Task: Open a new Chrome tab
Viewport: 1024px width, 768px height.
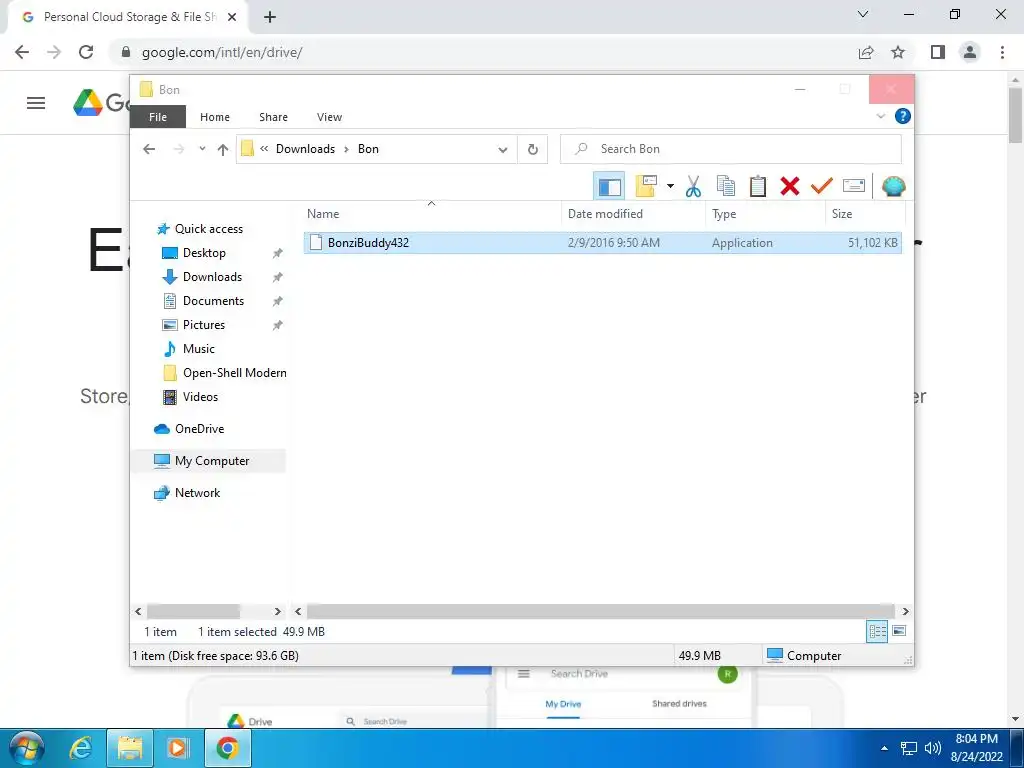Action: click(270, 17)
